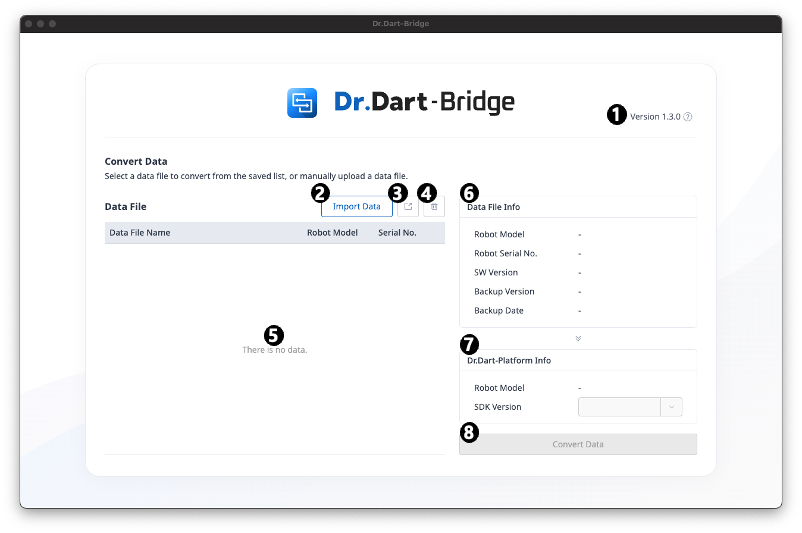Click the Dr.Dart-Bridge logo icon

[302, 103]
